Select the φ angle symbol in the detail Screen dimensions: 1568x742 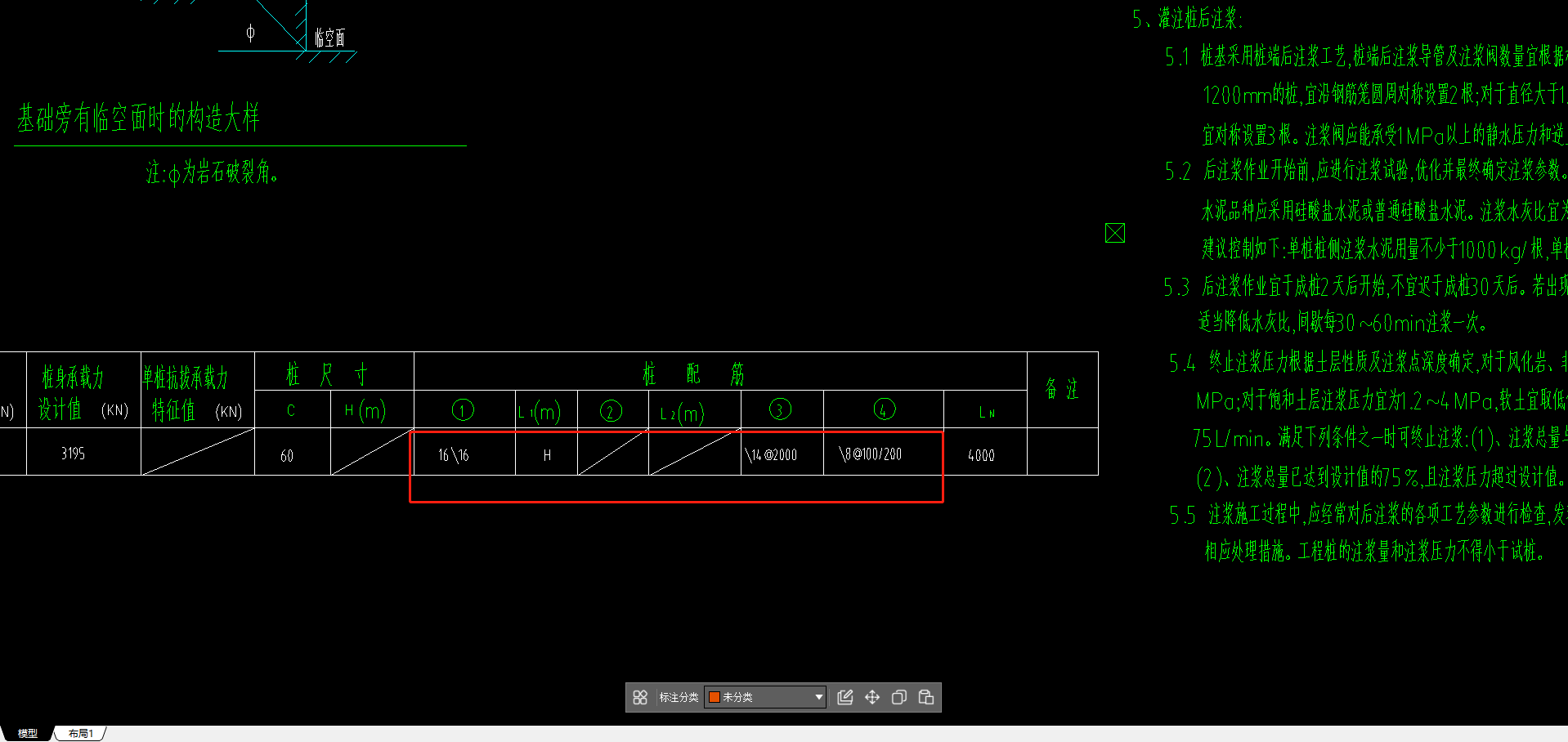[250, 33]
